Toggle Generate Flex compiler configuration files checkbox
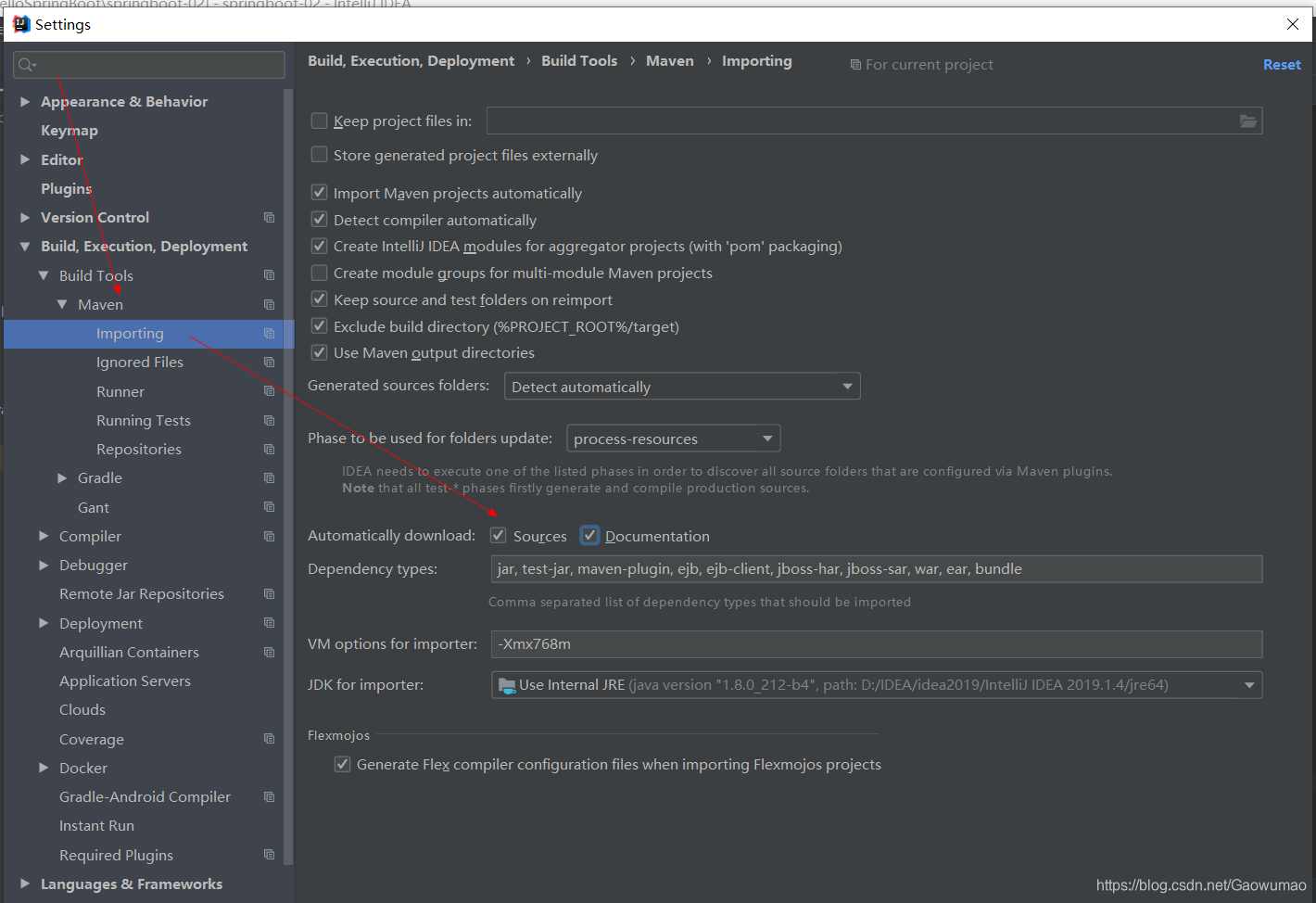Viewport: 1316px width, 903px height. (343, 764)
